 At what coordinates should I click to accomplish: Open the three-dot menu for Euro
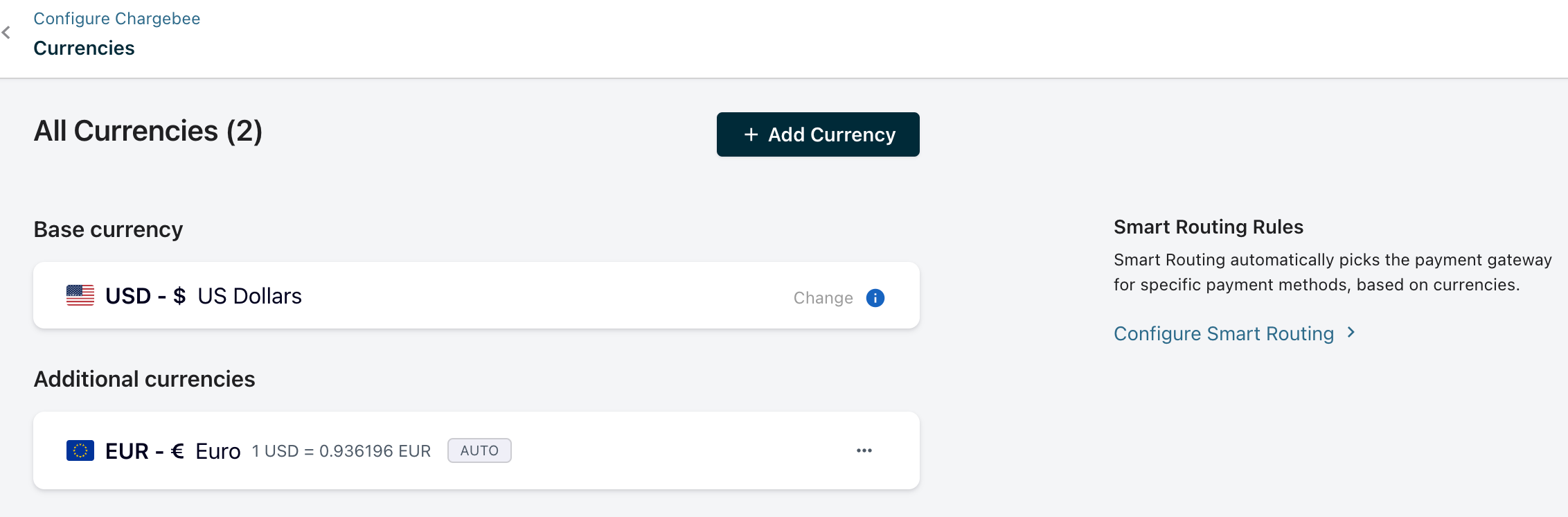pos(864,451)
